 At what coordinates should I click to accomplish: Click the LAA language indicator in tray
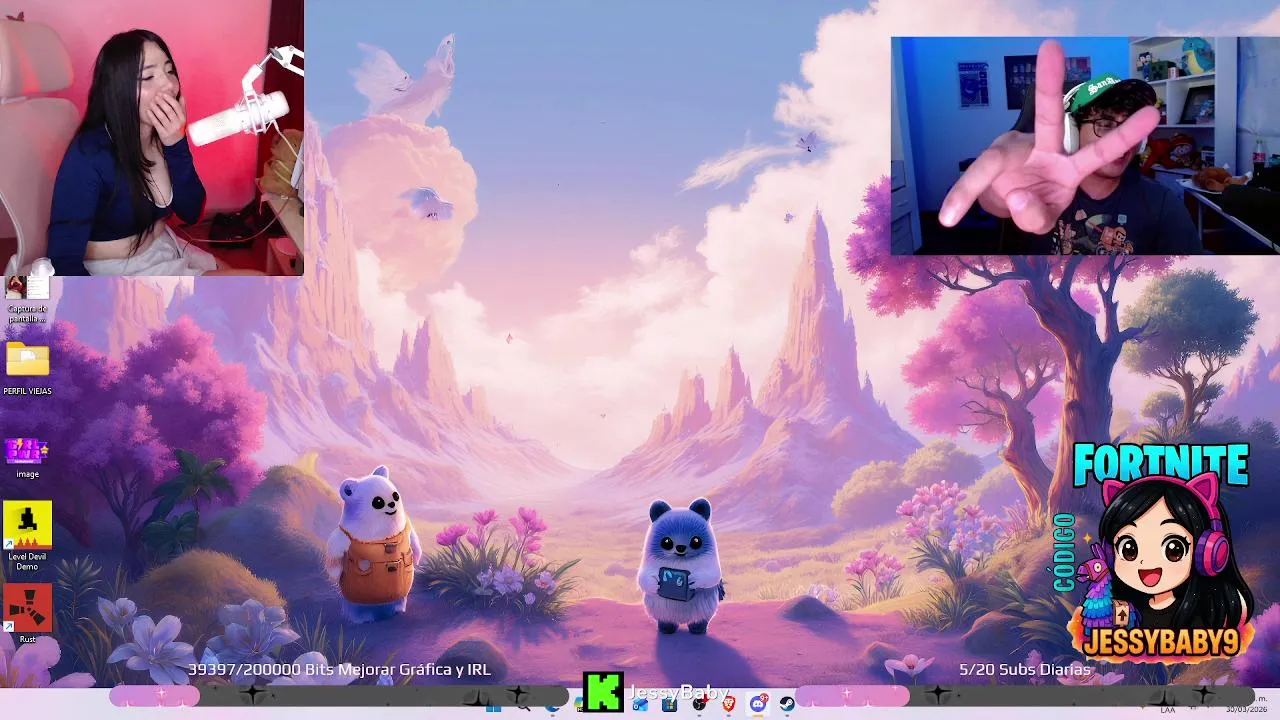coord(1167,710)
